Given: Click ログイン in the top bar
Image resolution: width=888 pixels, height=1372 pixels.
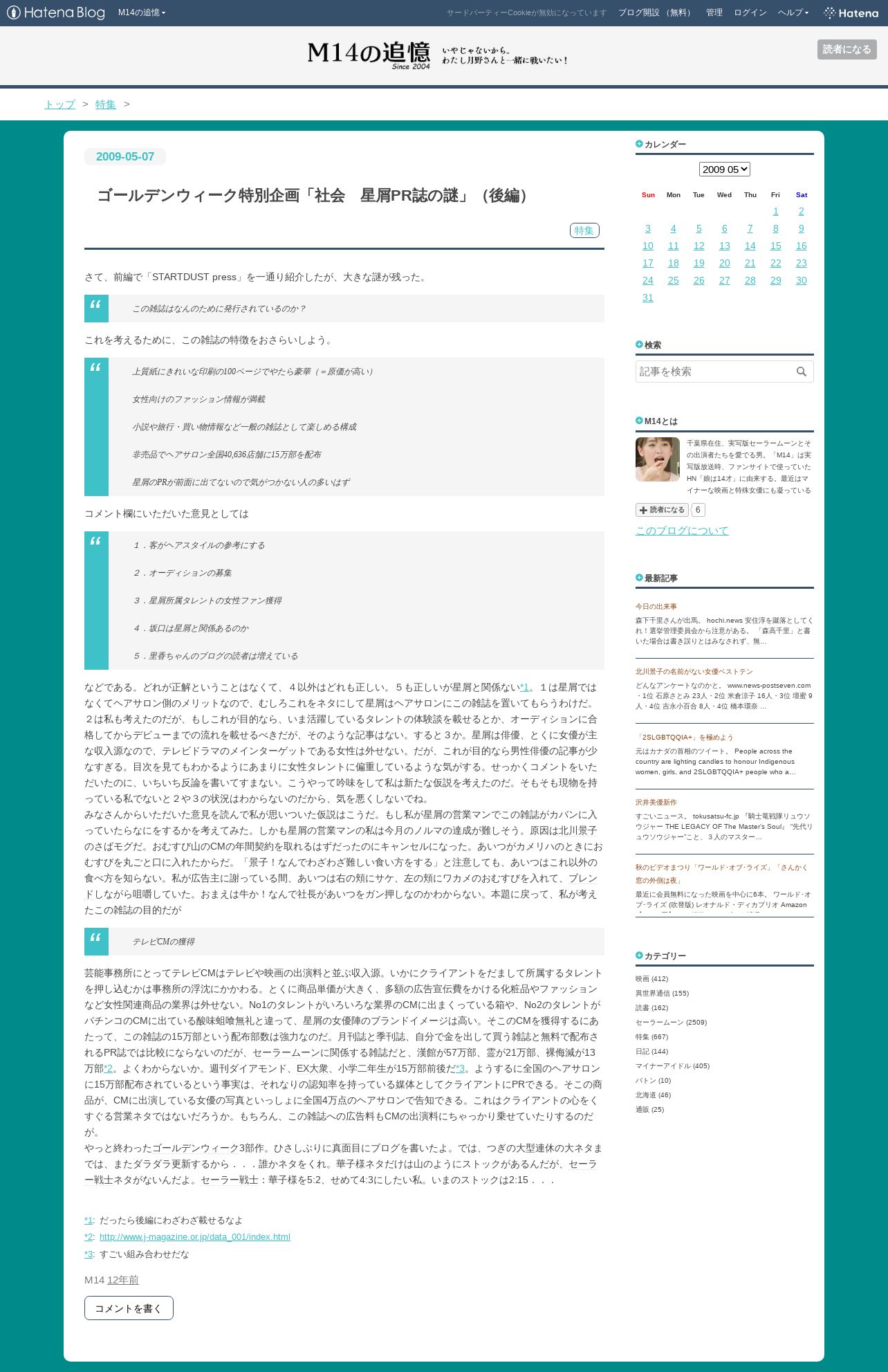Looking at the screenshot, I should (750, 12).
